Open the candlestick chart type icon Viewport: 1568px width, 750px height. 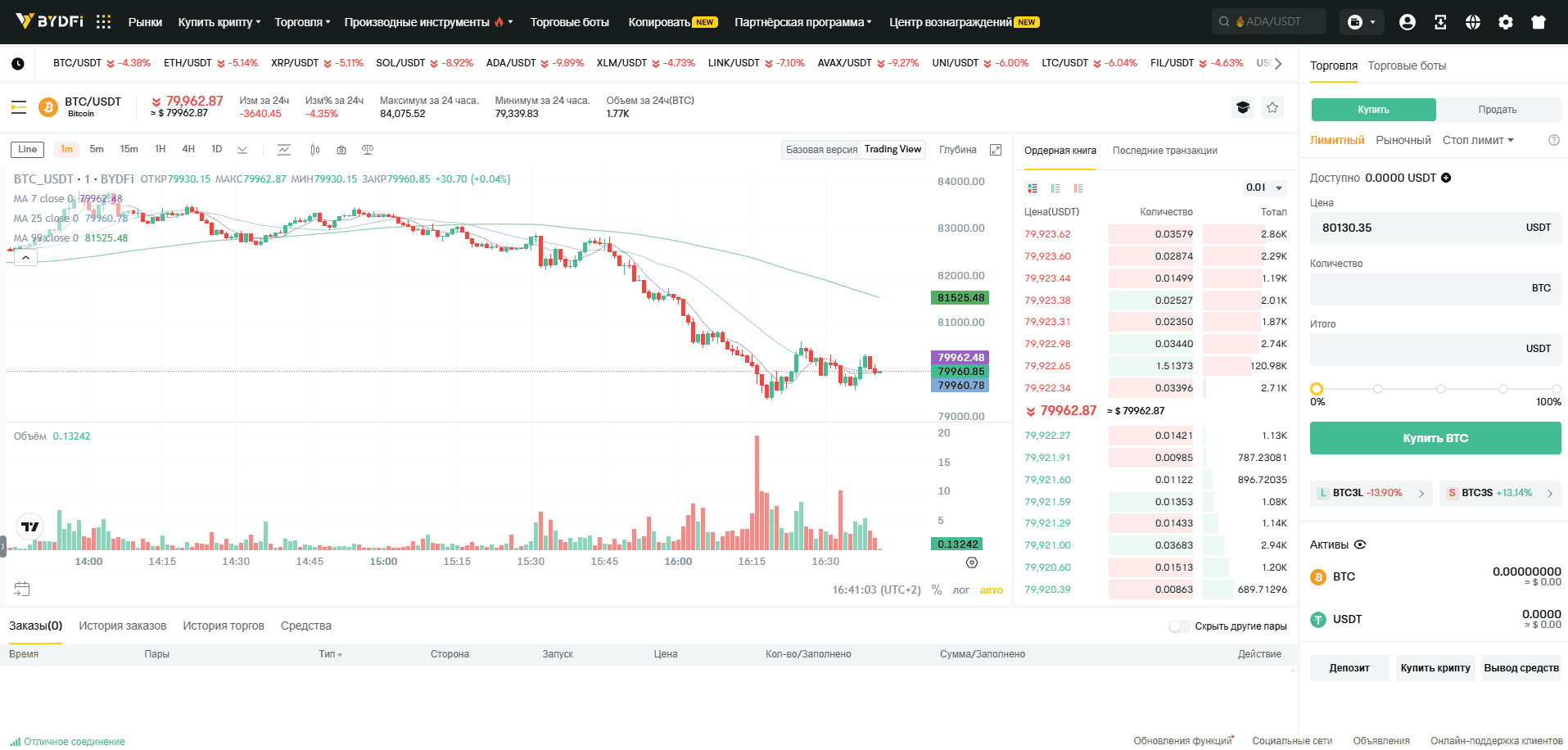(x=315, y=149)
